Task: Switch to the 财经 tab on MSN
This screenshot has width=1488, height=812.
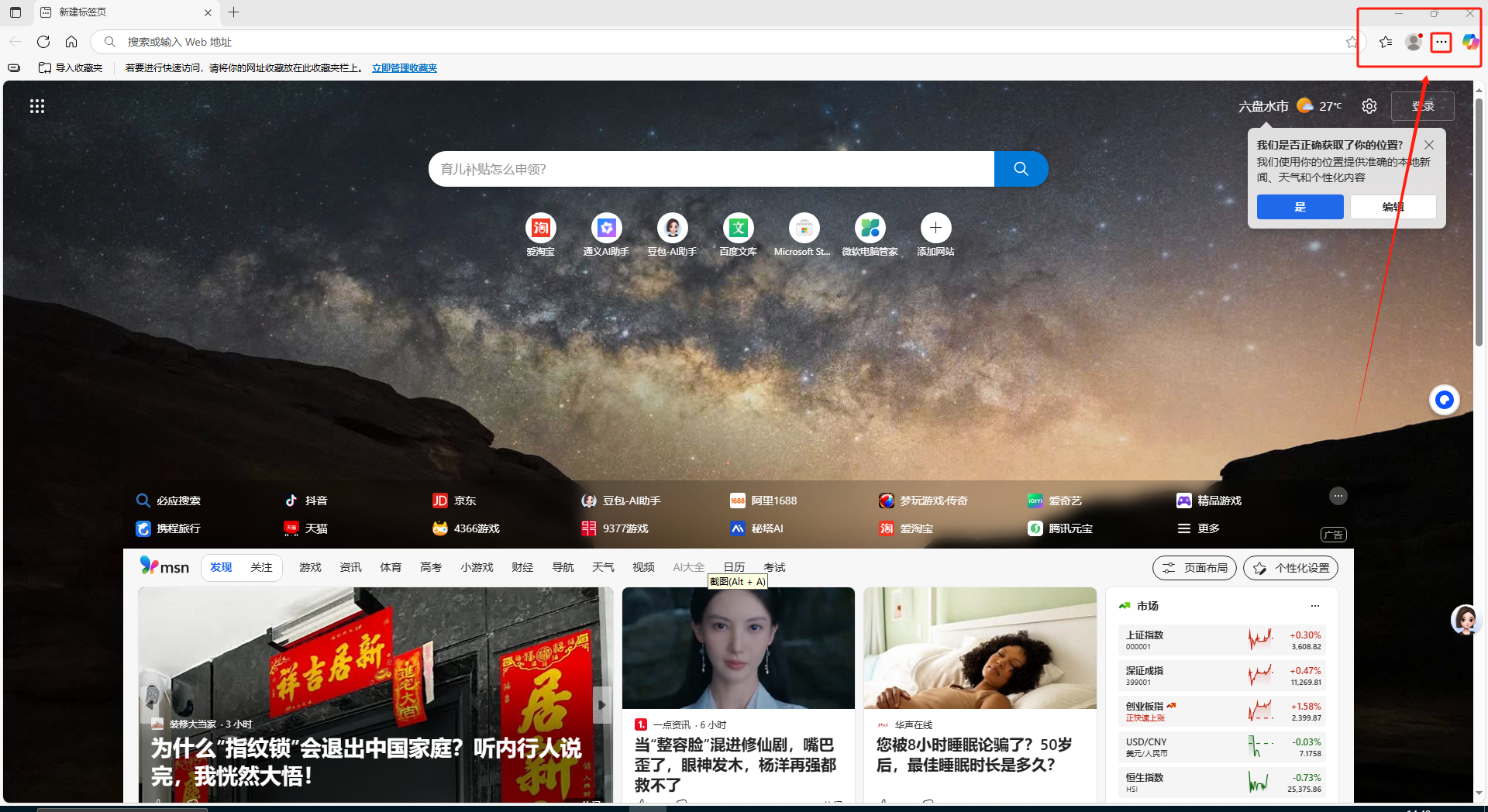Action: coord(522,567)
